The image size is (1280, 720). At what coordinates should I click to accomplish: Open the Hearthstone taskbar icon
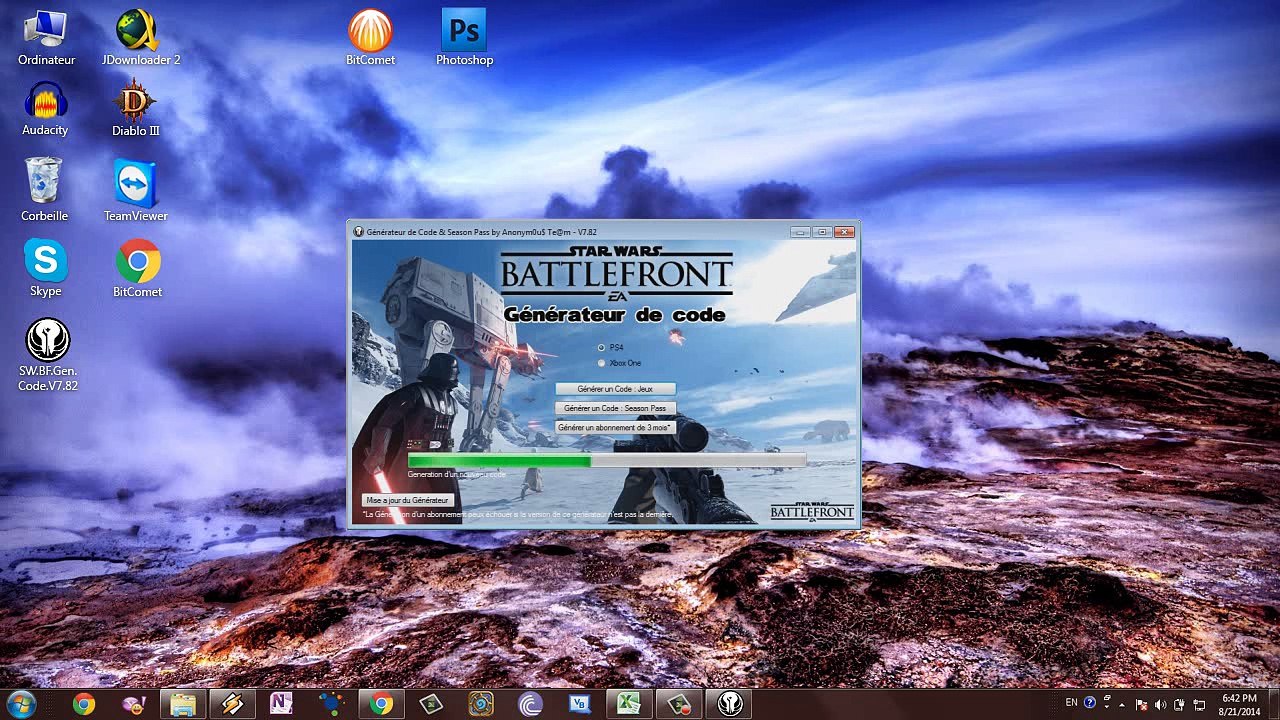click(481, 704)
